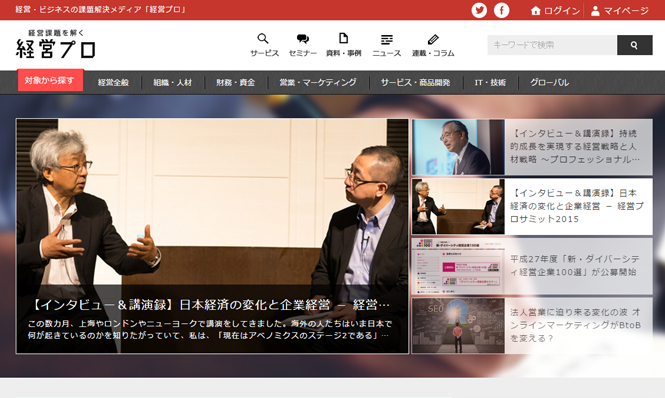The width and height of the screenshot is (665, 398).
Task: Click the ニュース nav label
Action: point(386,53)
